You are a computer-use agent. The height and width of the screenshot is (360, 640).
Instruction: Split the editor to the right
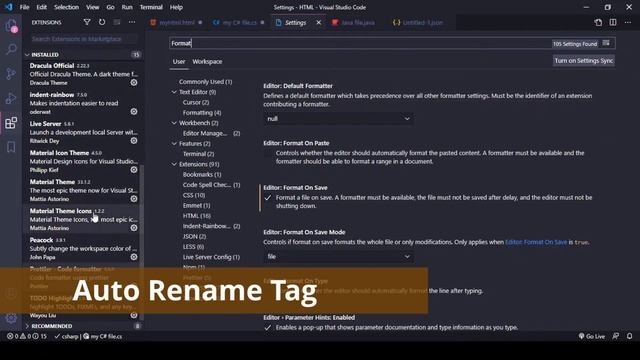tap(613, 22)
